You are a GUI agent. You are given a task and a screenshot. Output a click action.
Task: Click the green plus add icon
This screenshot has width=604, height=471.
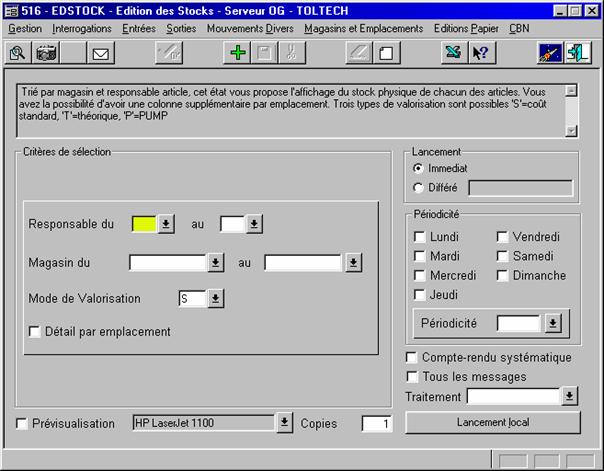pyautogui.click(x=237, y=53)
